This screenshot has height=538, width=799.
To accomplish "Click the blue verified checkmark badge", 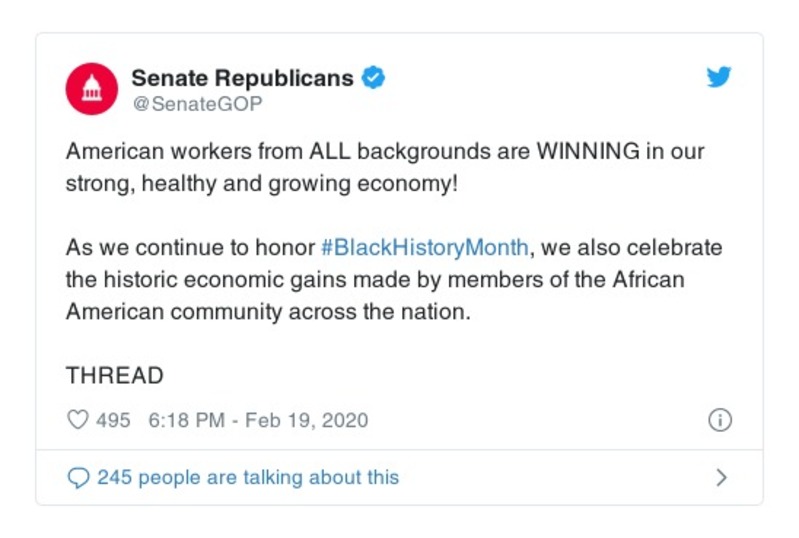I will (x=373, y=78).
